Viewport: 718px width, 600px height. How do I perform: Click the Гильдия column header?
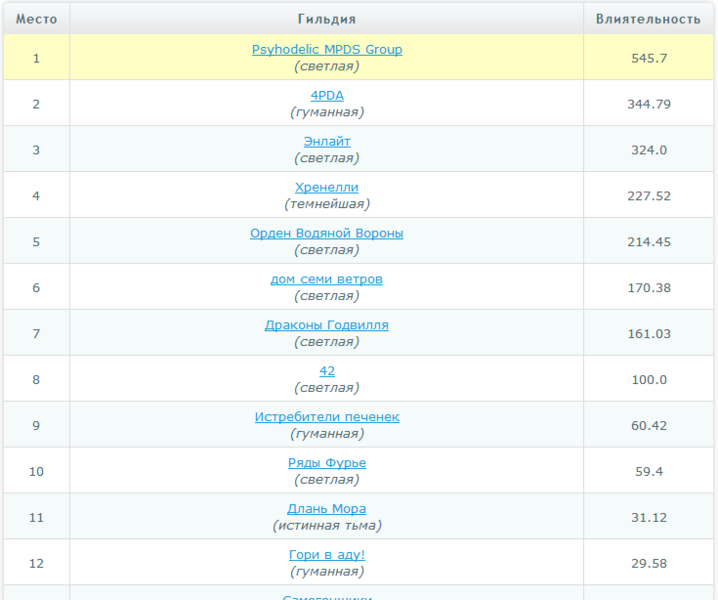[326, 19]
